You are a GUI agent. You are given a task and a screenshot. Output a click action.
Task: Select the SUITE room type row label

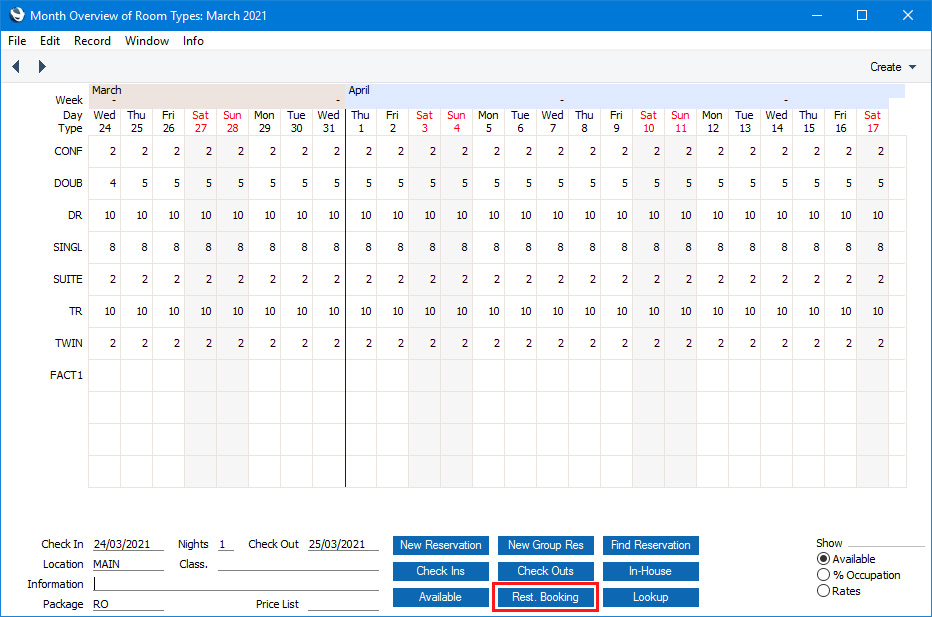pos(68,279)
